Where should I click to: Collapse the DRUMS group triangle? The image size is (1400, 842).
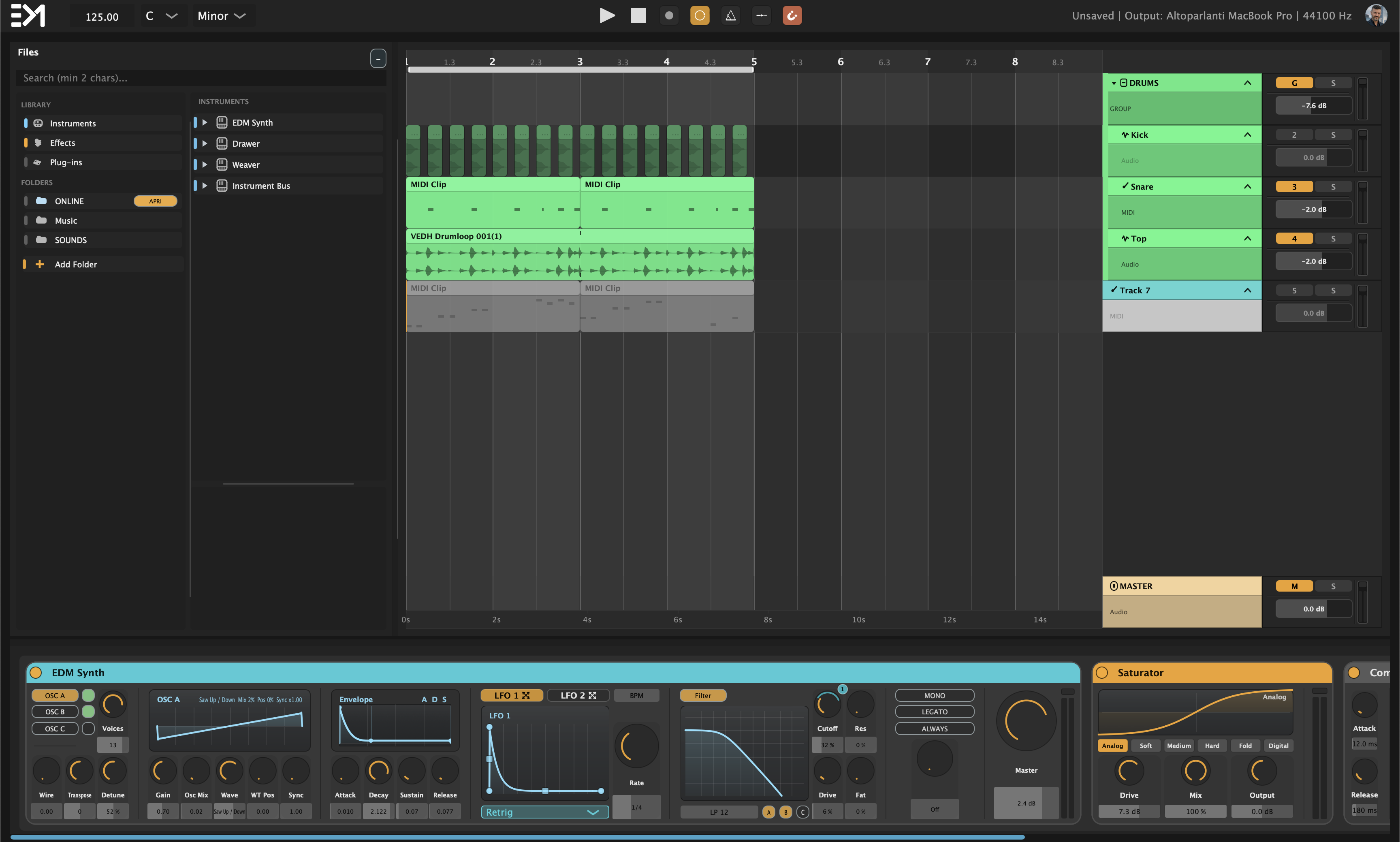(1114, 83)
